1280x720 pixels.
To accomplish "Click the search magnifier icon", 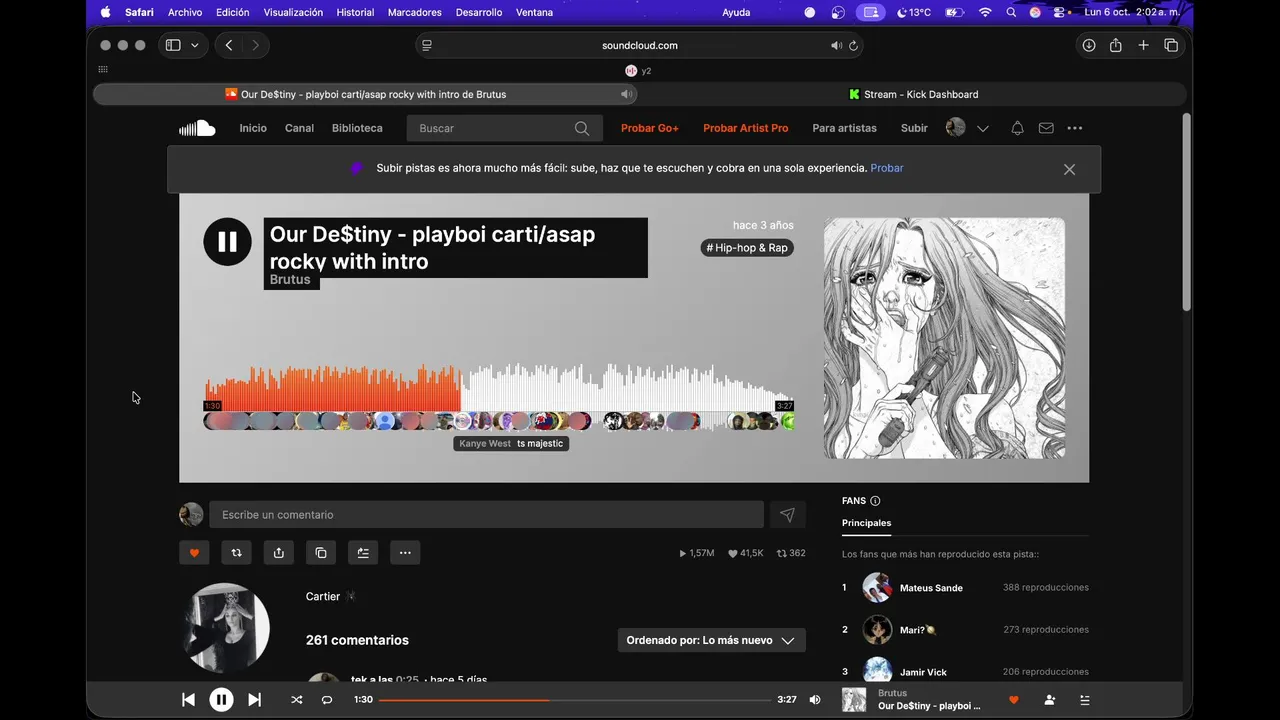I will click(x=582, y=128).
